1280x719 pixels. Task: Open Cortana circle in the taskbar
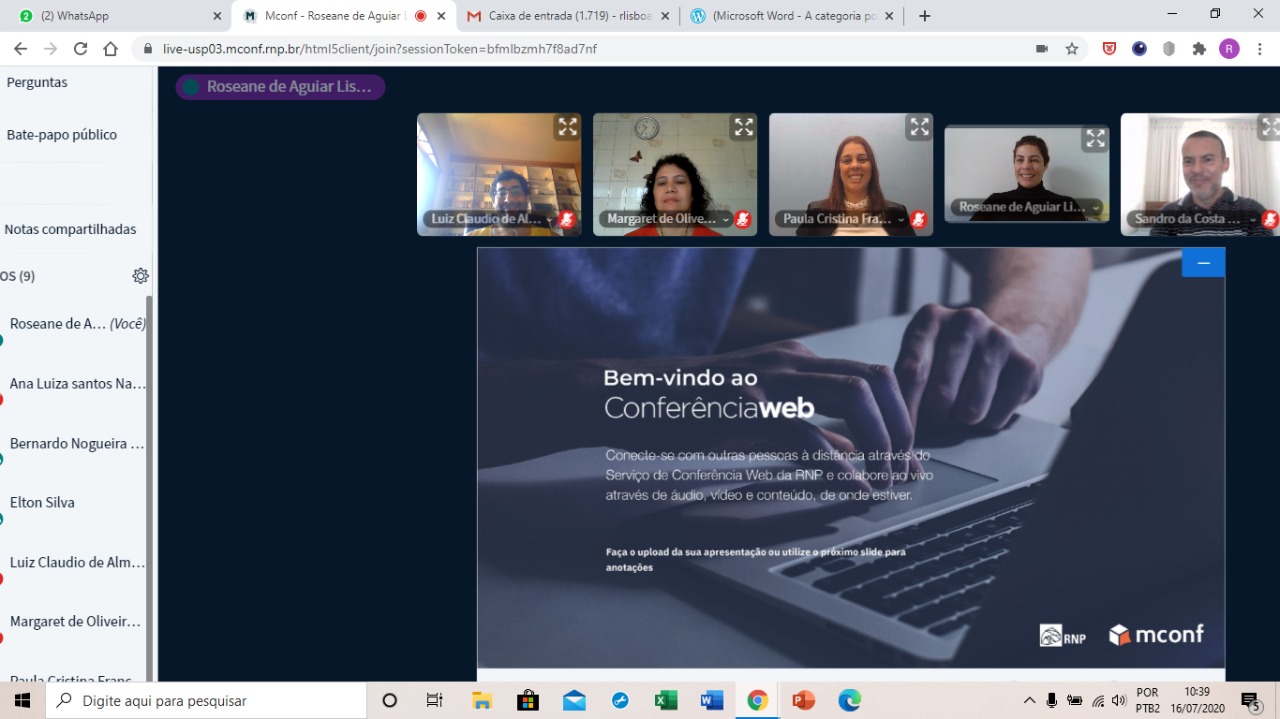pos(390,700)
